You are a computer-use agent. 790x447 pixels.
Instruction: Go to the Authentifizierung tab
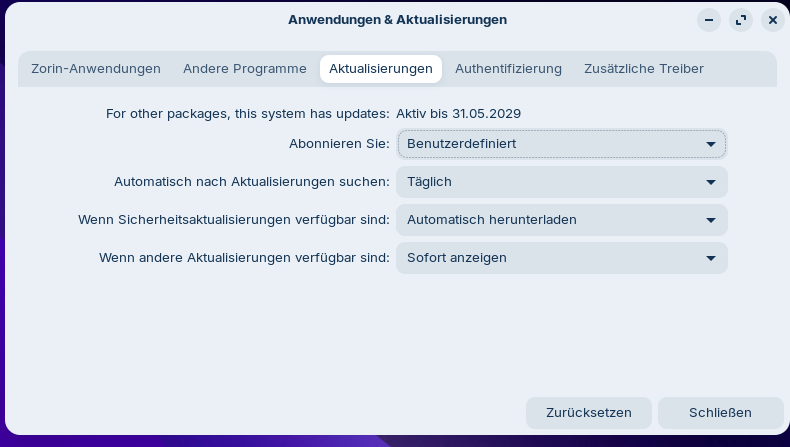point(508,69)
